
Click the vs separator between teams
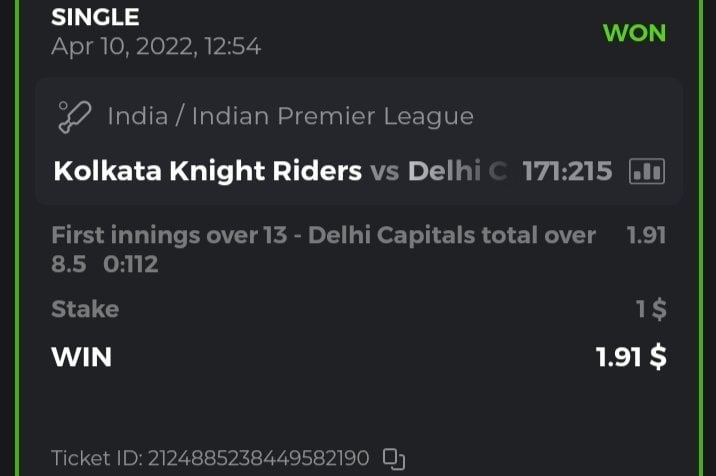pos(385,172)
